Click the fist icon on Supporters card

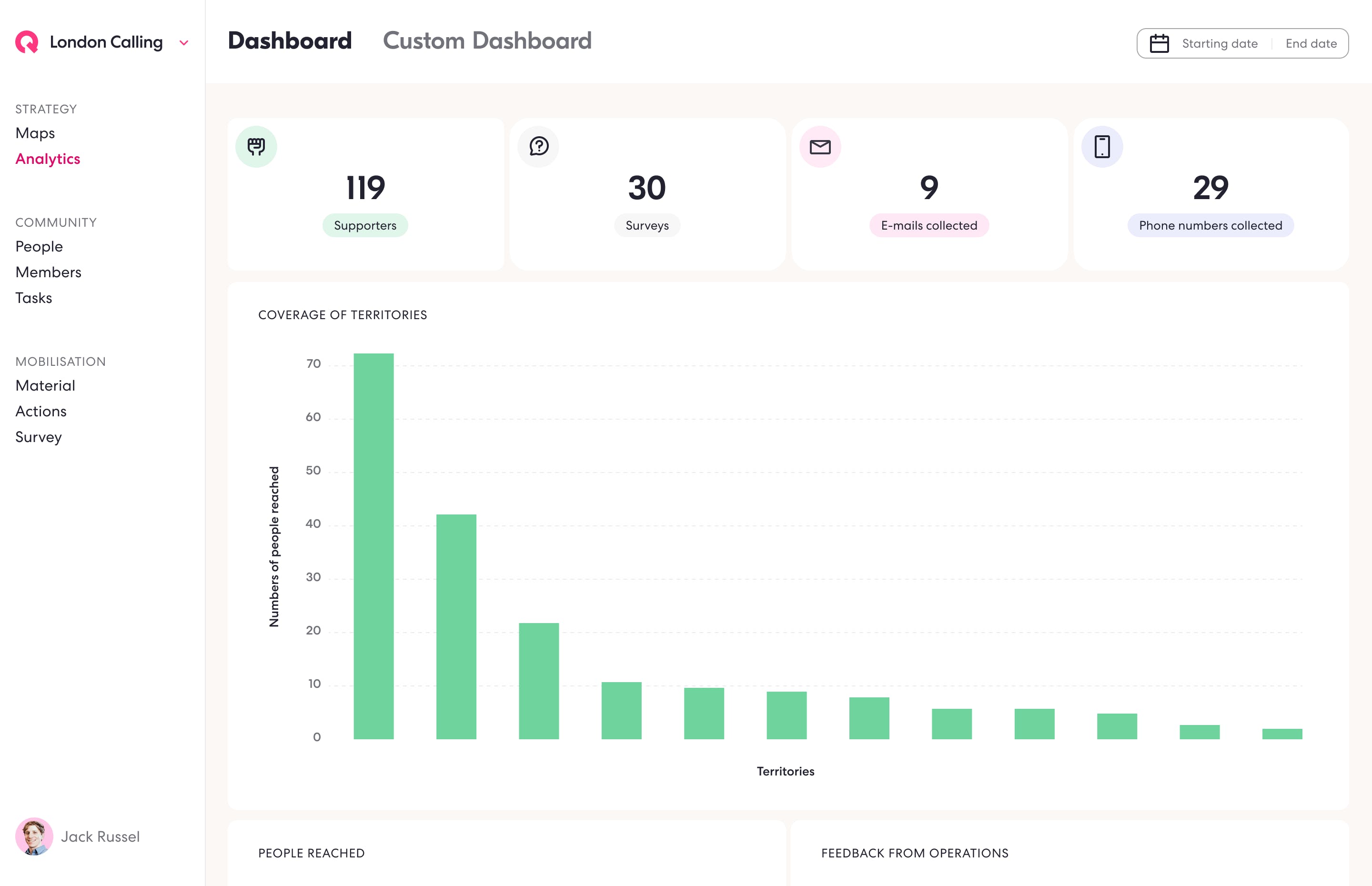256,147
